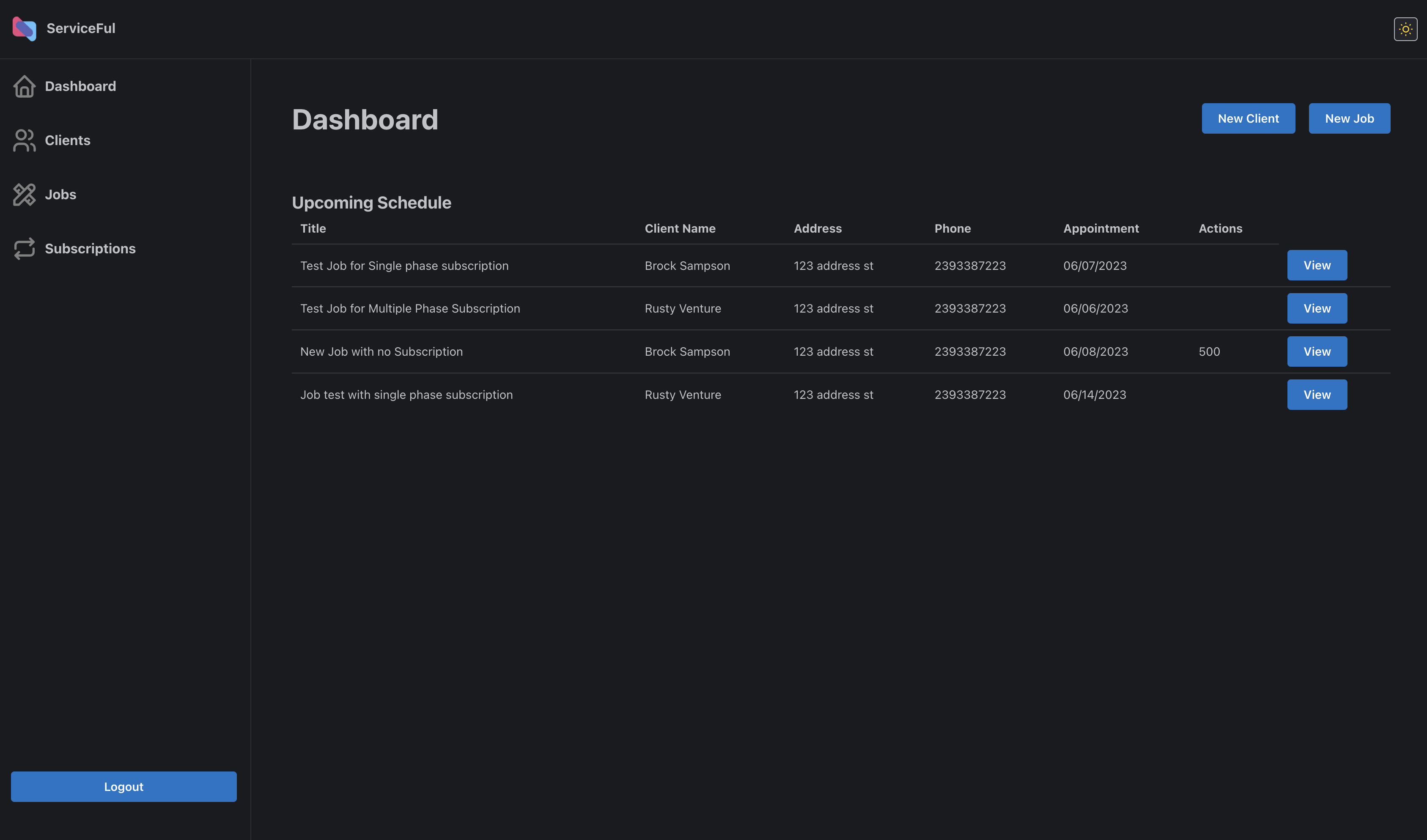
Task: Click the Client Name column header
Action: [x=680, y=228]
